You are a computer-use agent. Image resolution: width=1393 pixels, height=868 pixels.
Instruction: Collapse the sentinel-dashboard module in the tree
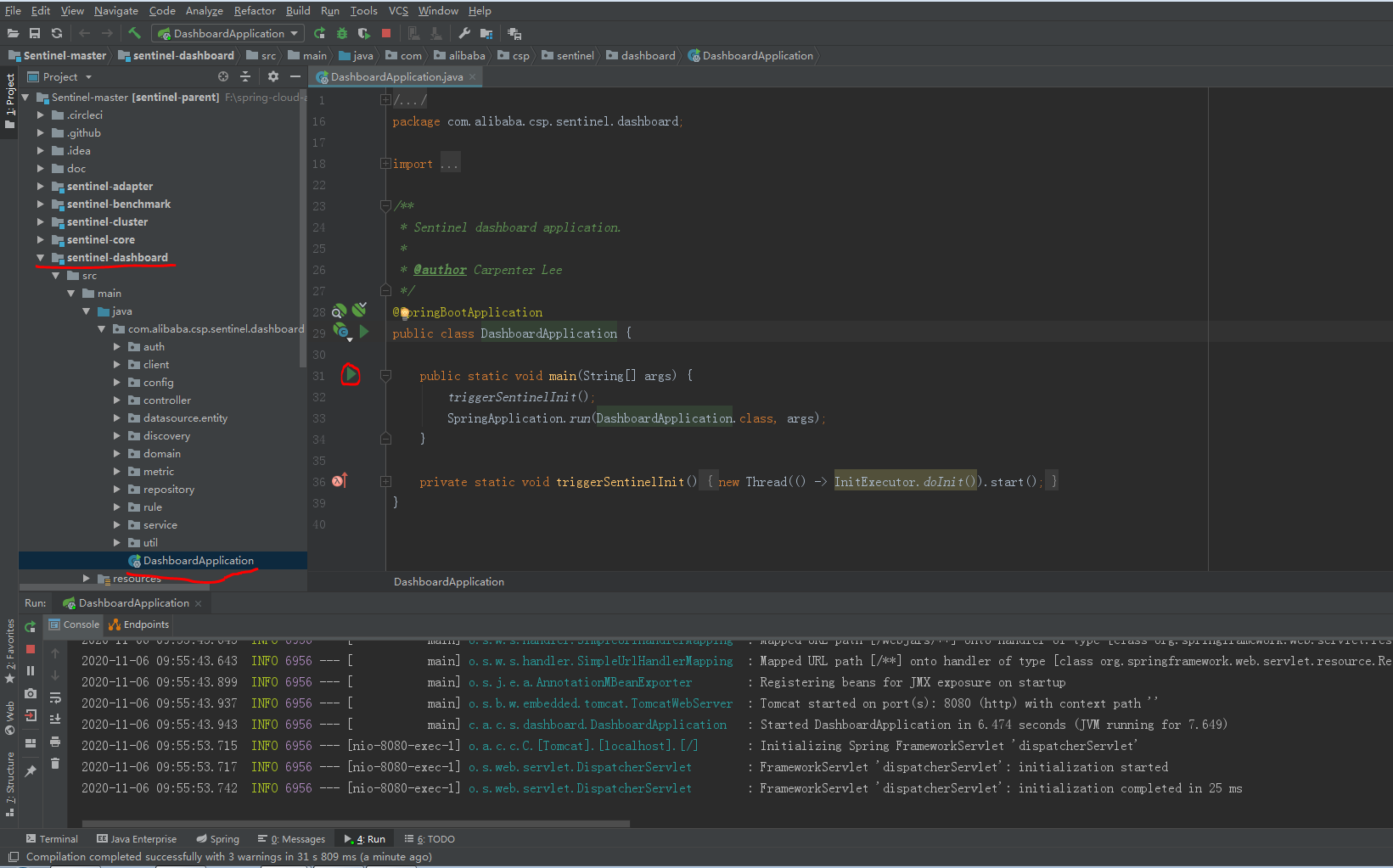pyautogui.click(x=40, y=258)
